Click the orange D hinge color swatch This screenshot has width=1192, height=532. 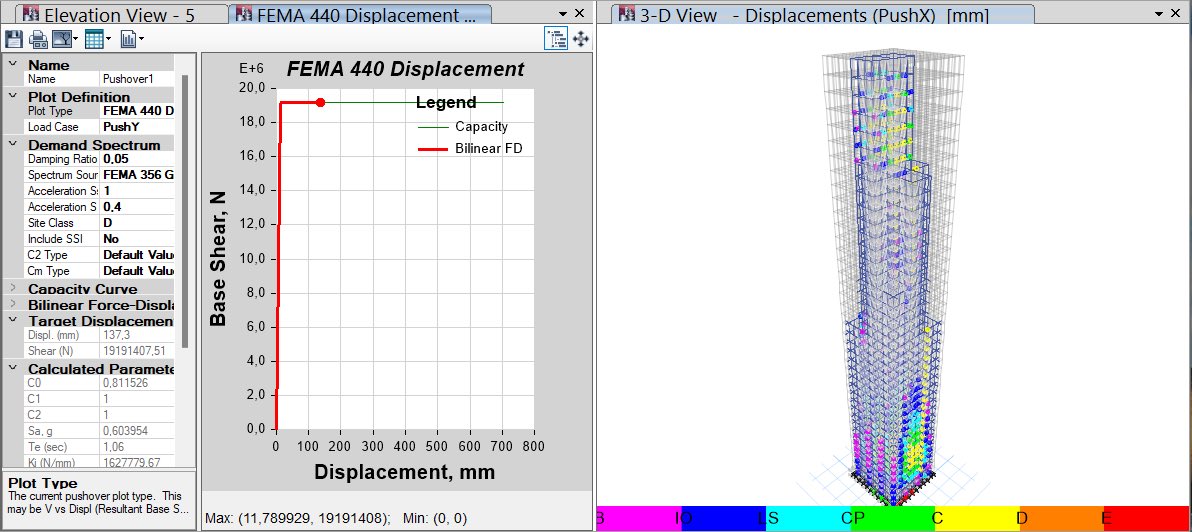[1061, 518]
